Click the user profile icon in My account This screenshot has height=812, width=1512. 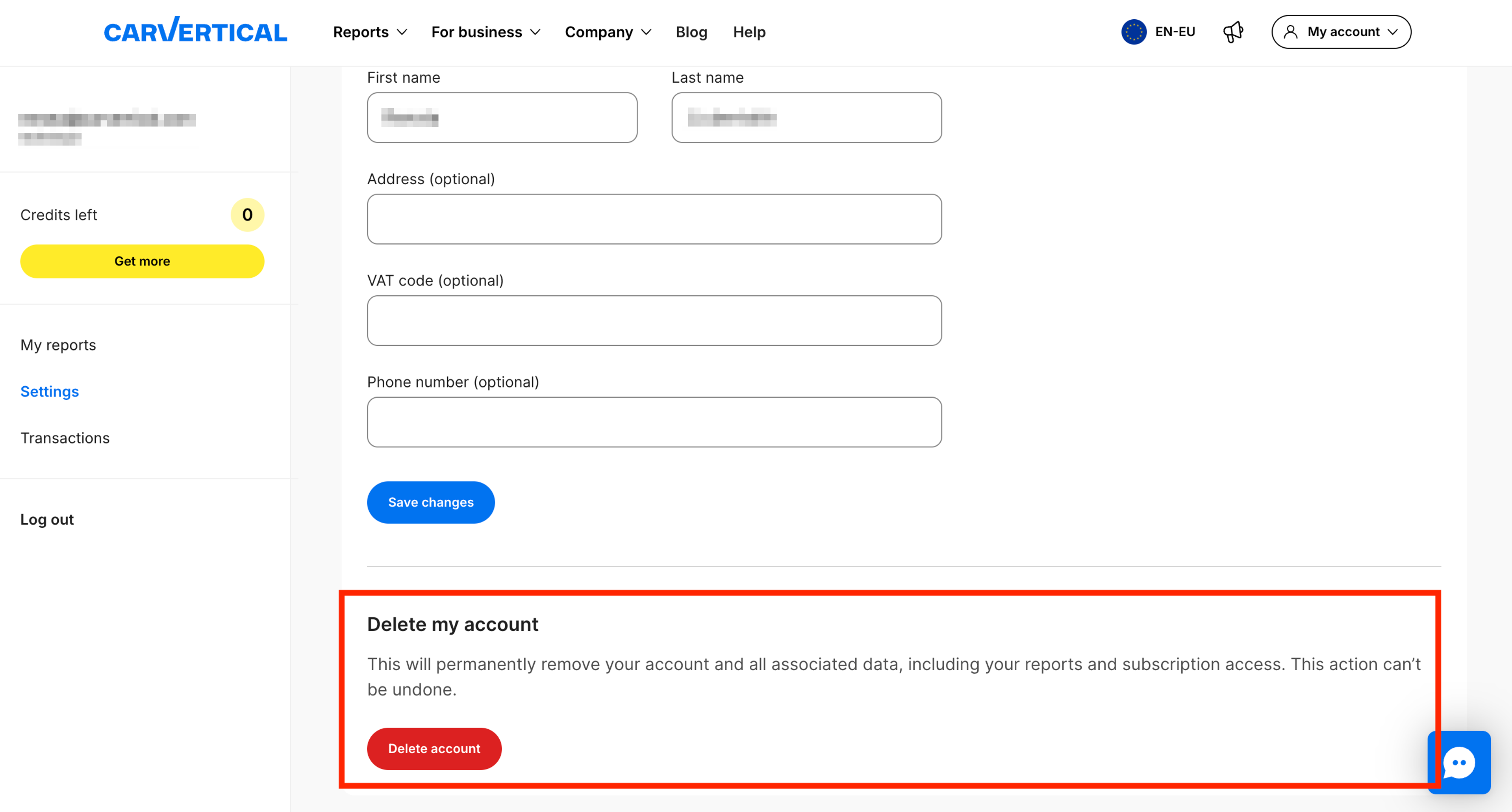[x=1290, y=32]
